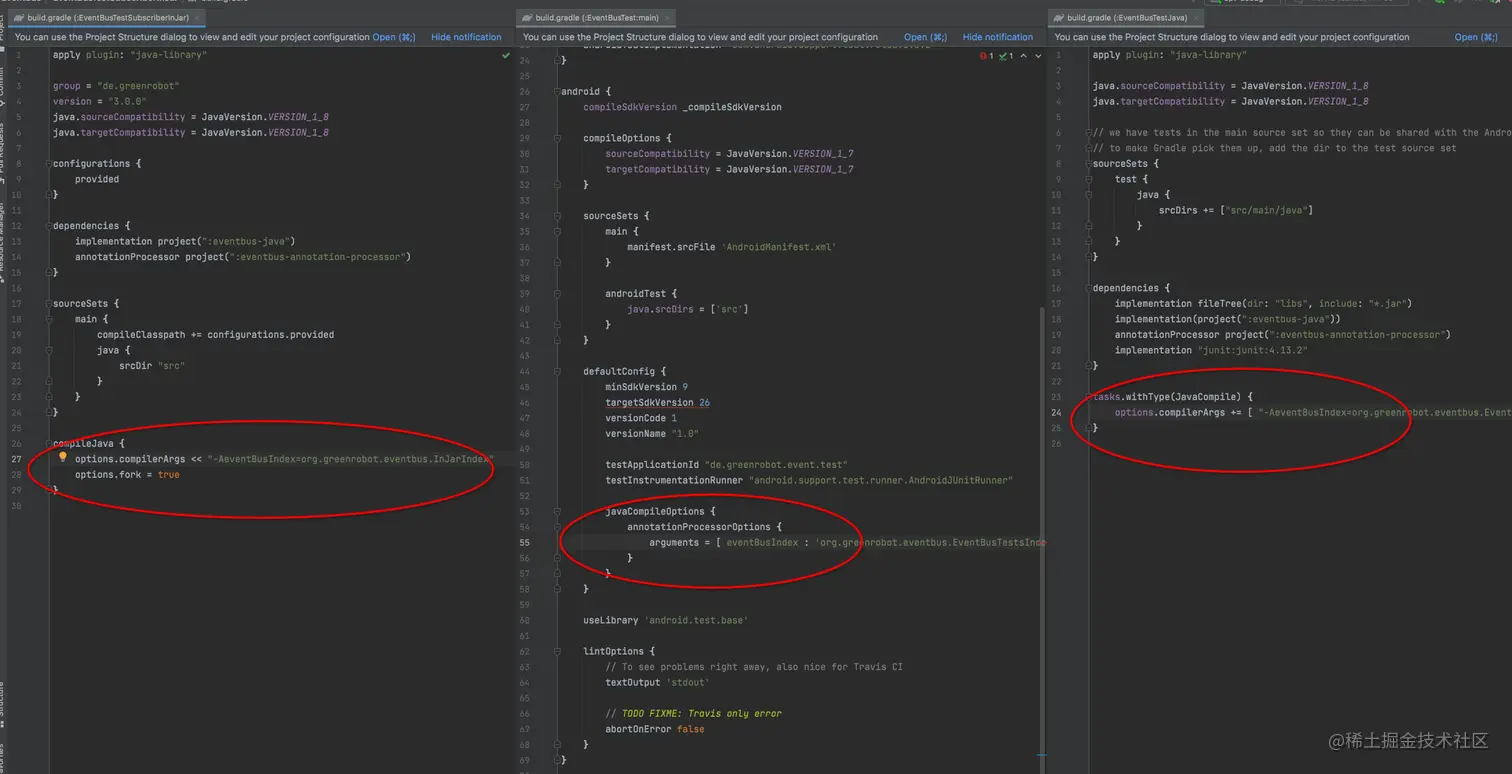The width and height of the screenshot is (1512, 774).
Task: Click the 'TODO FIXME: Travis only error' comment
Action: pyautogui.click(x=693, y=713)
